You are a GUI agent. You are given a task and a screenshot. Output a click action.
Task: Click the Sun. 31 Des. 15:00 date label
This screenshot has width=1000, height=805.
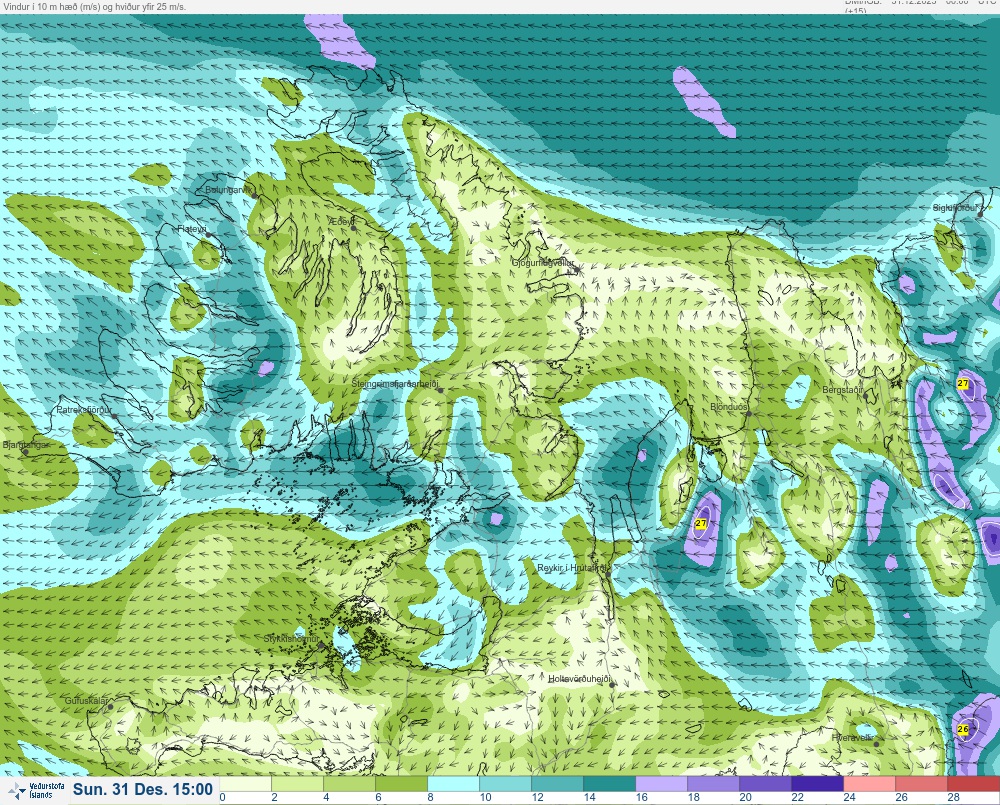(x=143, y=789)
